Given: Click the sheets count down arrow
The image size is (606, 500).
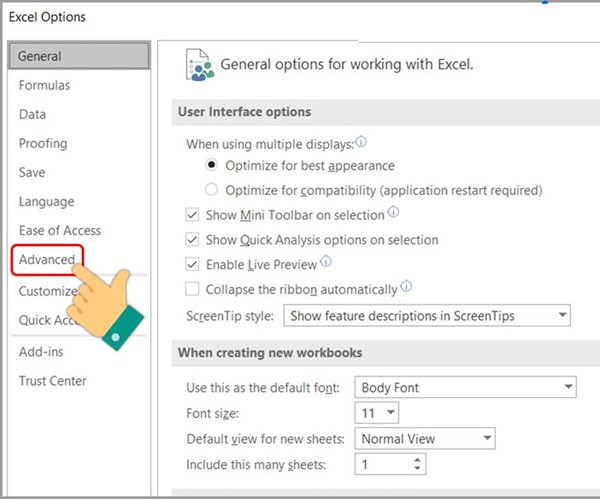Looking at the screenshot, I should pos(417,468).
